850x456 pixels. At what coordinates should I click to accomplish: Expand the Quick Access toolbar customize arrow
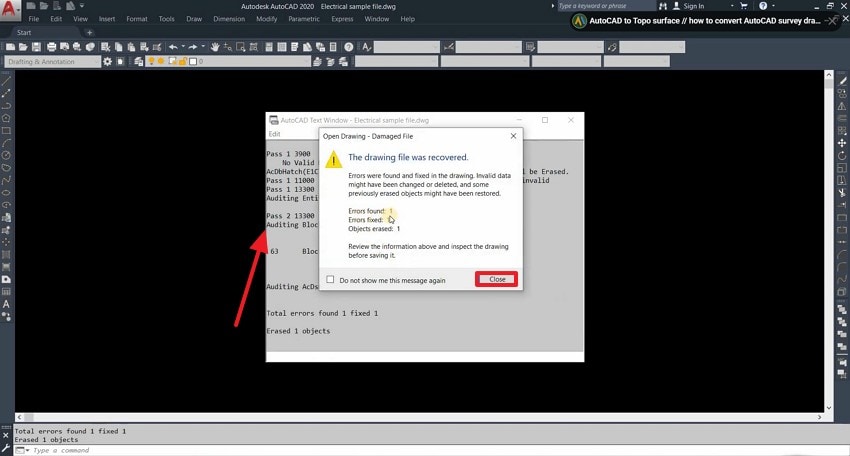[82, 6]
